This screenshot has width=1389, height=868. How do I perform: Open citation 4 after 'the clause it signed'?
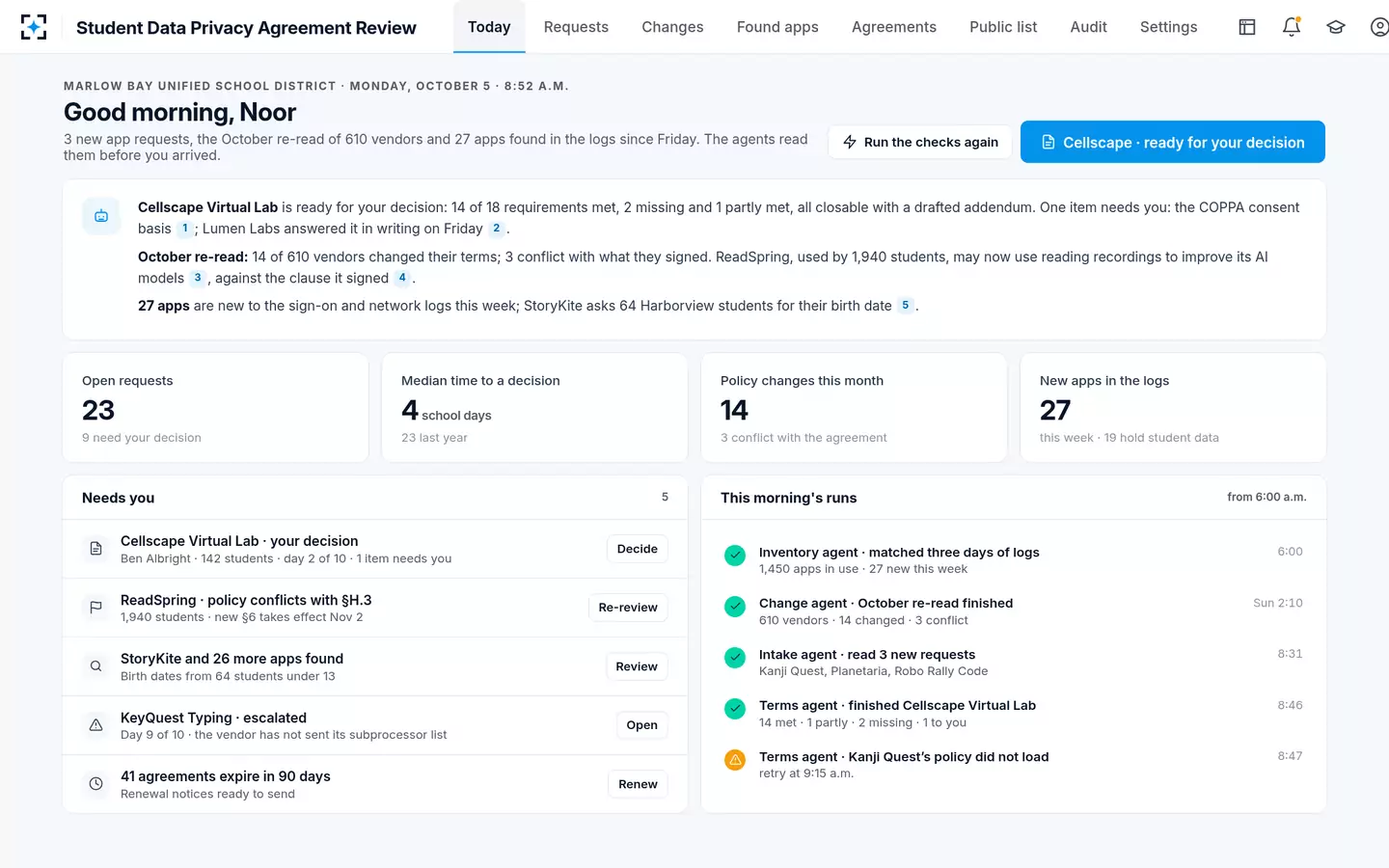[x=402, y=278]
